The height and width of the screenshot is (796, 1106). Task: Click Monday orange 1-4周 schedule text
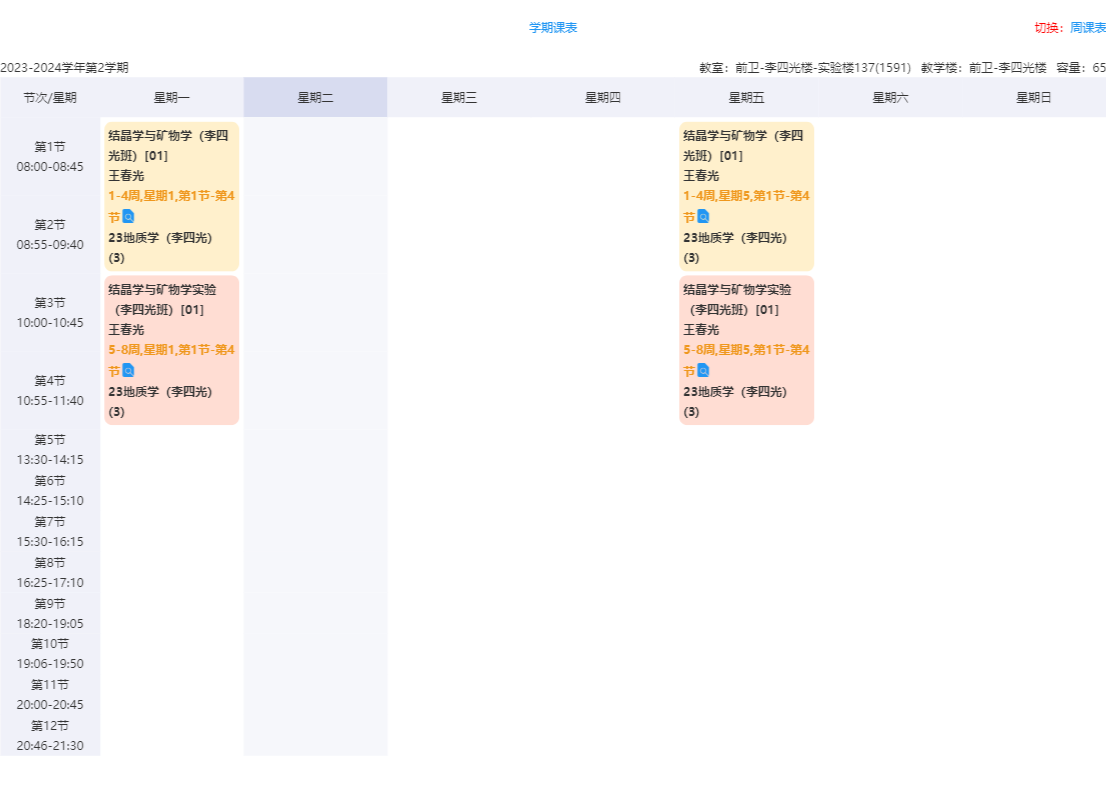[171, 196]
